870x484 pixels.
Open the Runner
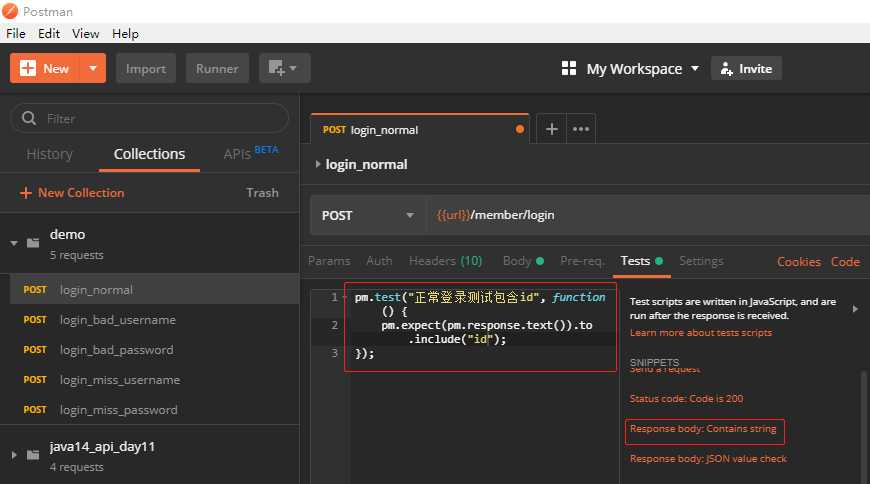pos(217,68)
